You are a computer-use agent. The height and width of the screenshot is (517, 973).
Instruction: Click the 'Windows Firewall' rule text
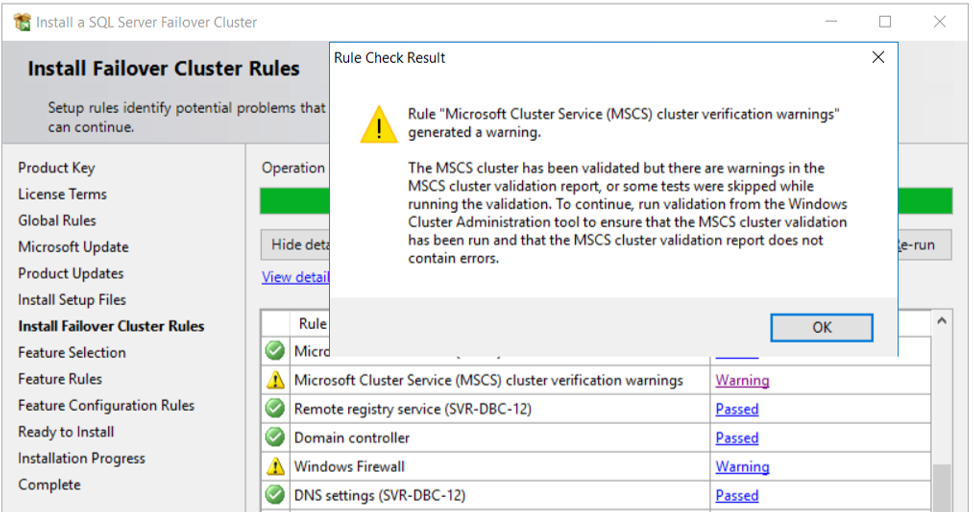(349, 466)
